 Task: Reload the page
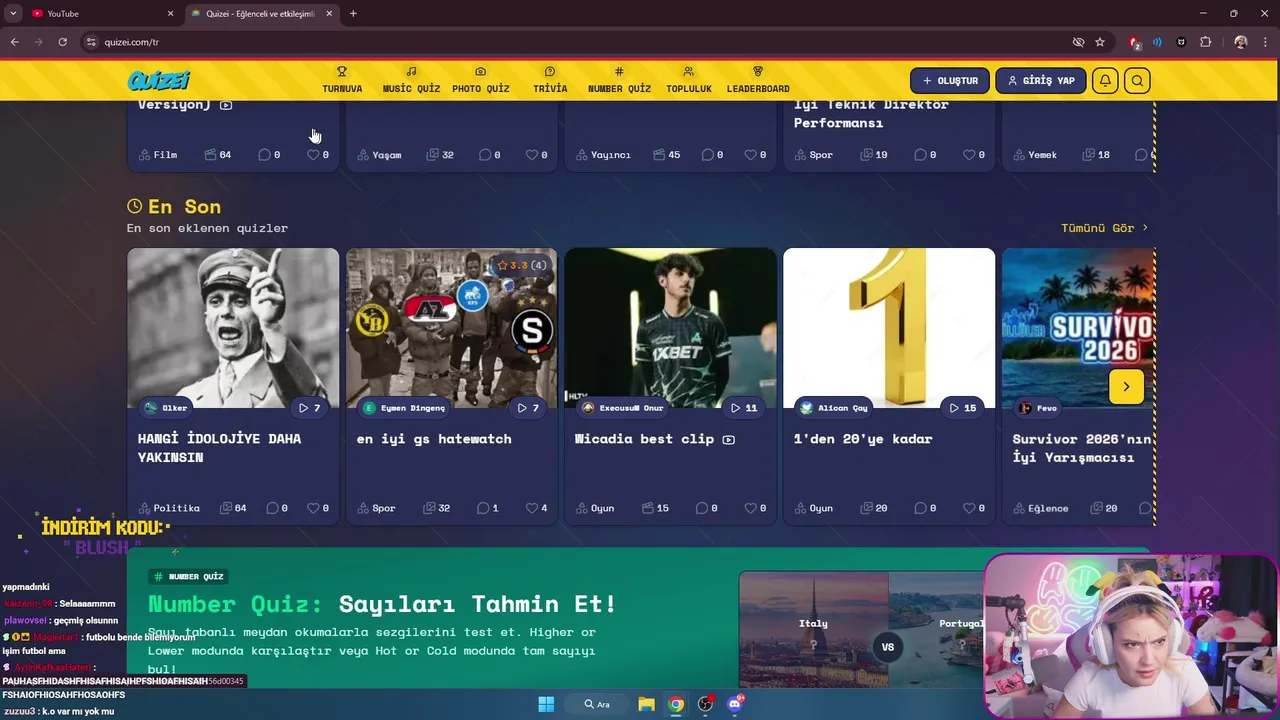click(x=62, y=42)
